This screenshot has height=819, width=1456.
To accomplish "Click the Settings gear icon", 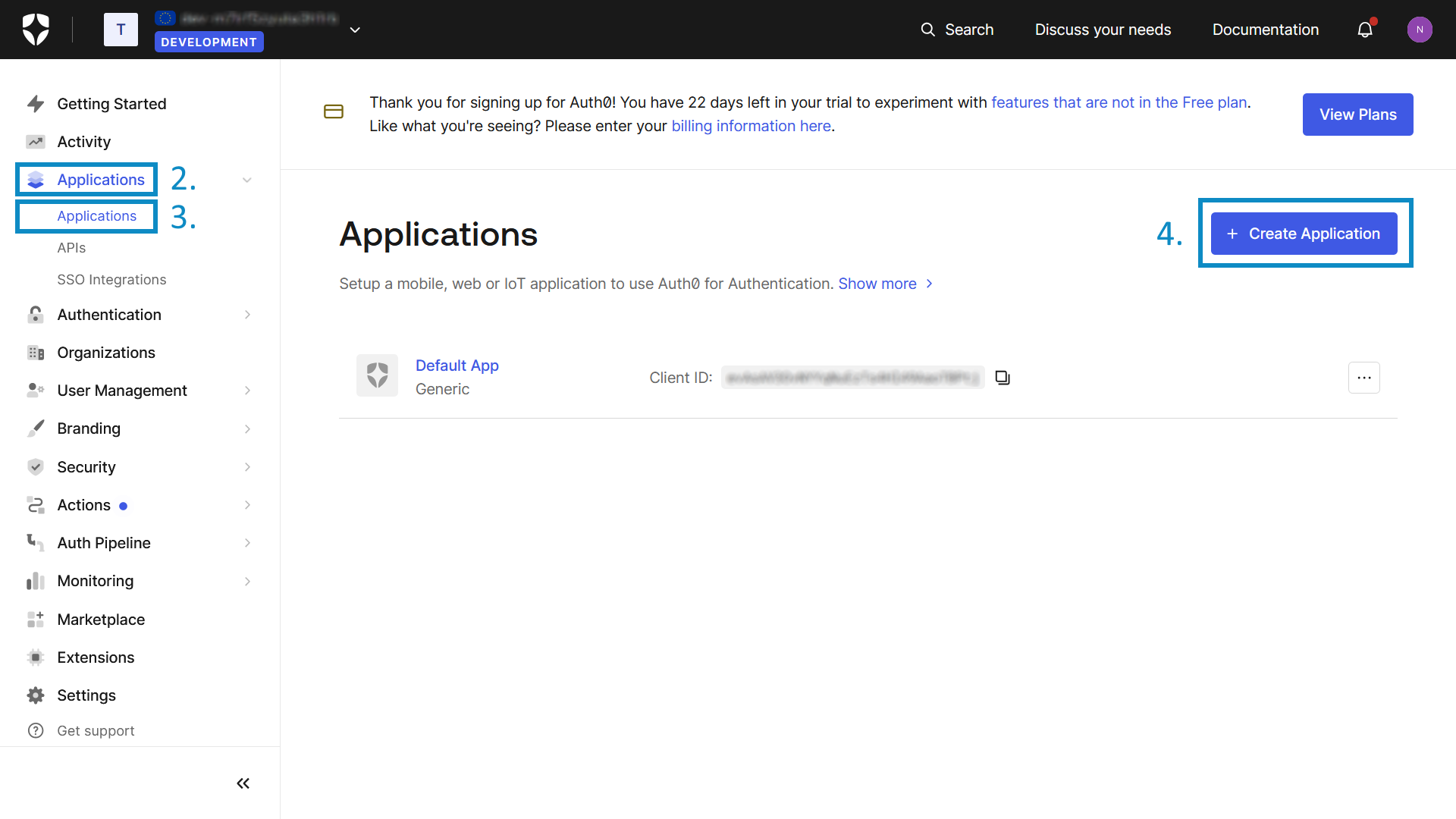I will point(36,695).
